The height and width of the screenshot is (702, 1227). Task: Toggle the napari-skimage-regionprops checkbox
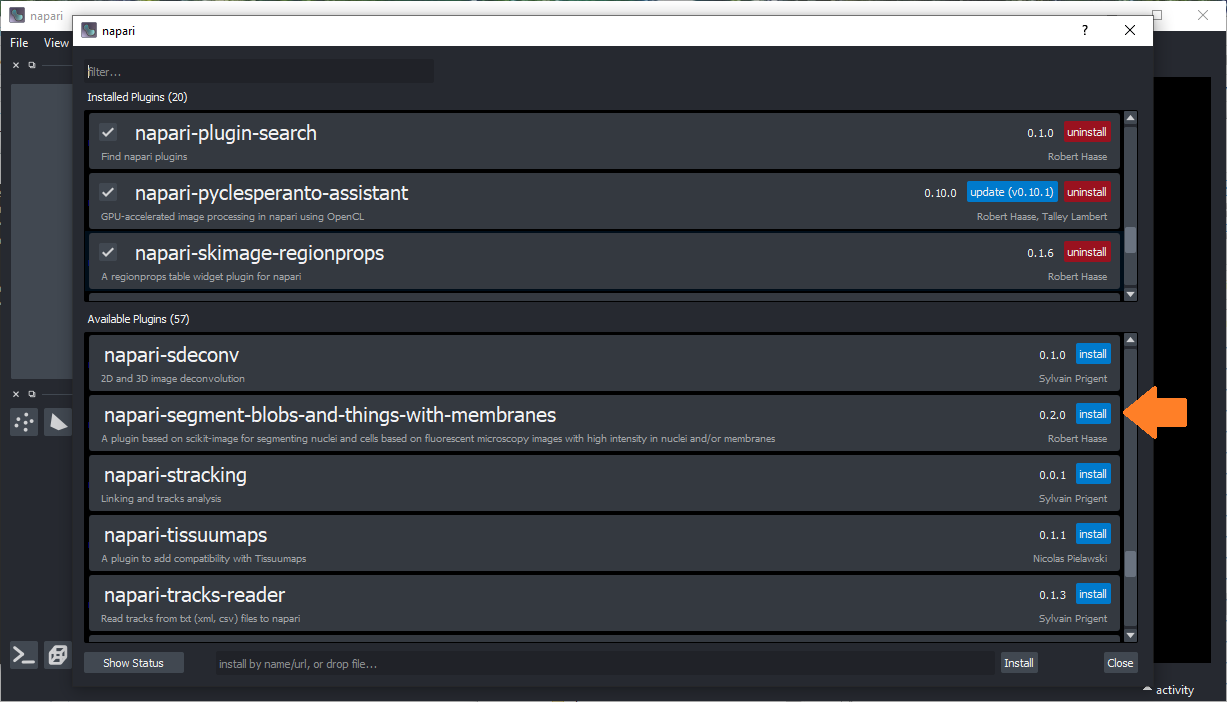[x=108, y=252]
